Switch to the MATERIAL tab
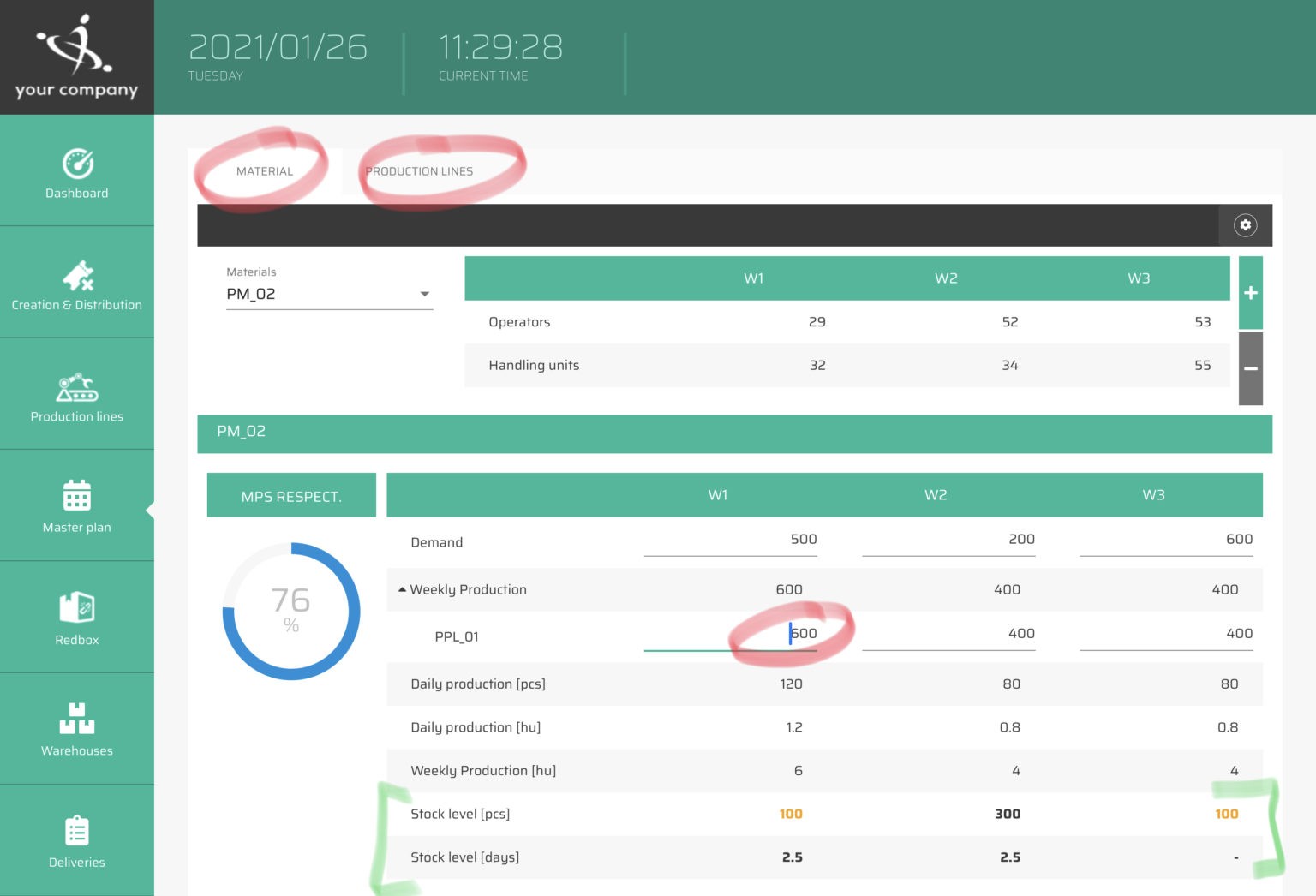1316x896 pixels. pyautogui.click(x=265, y=170)
